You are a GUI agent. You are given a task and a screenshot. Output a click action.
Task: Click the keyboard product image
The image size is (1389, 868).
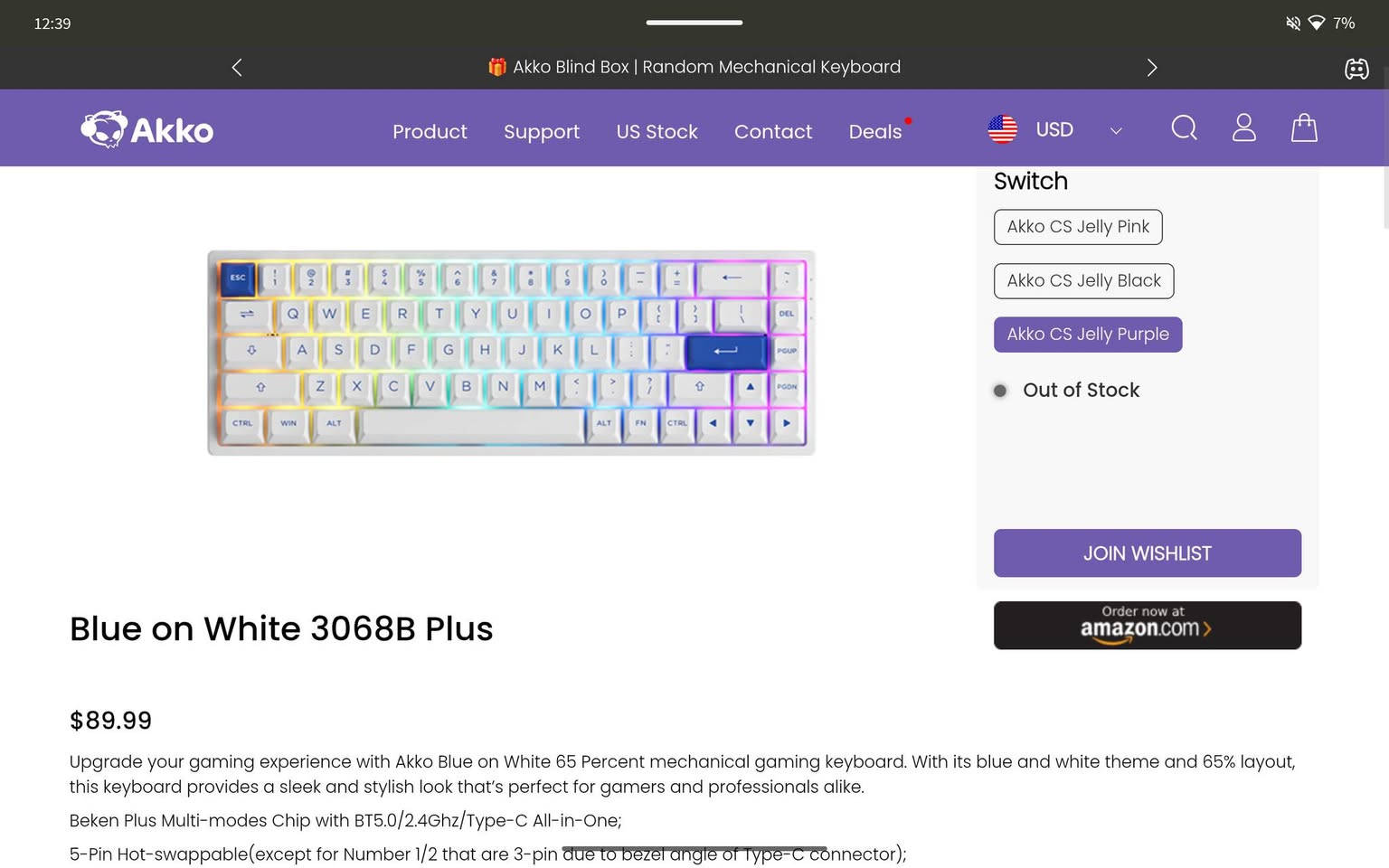coord(511,353)
